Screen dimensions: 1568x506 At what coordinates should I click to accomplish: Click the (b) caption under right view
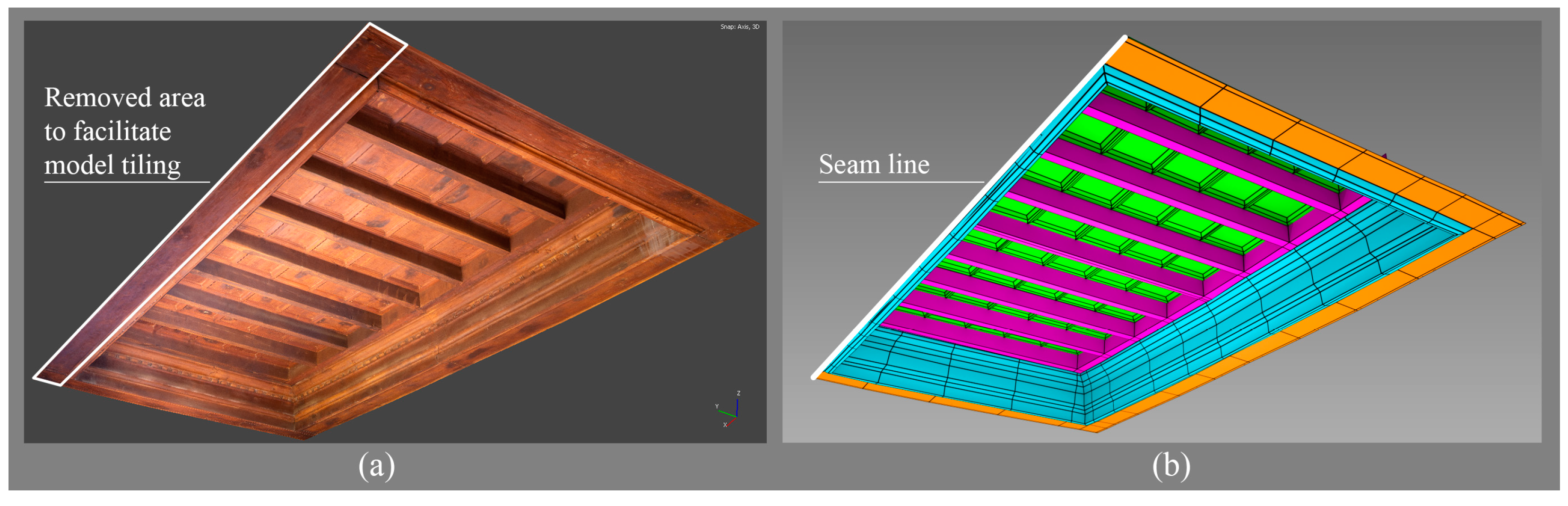click(1170, 466)
